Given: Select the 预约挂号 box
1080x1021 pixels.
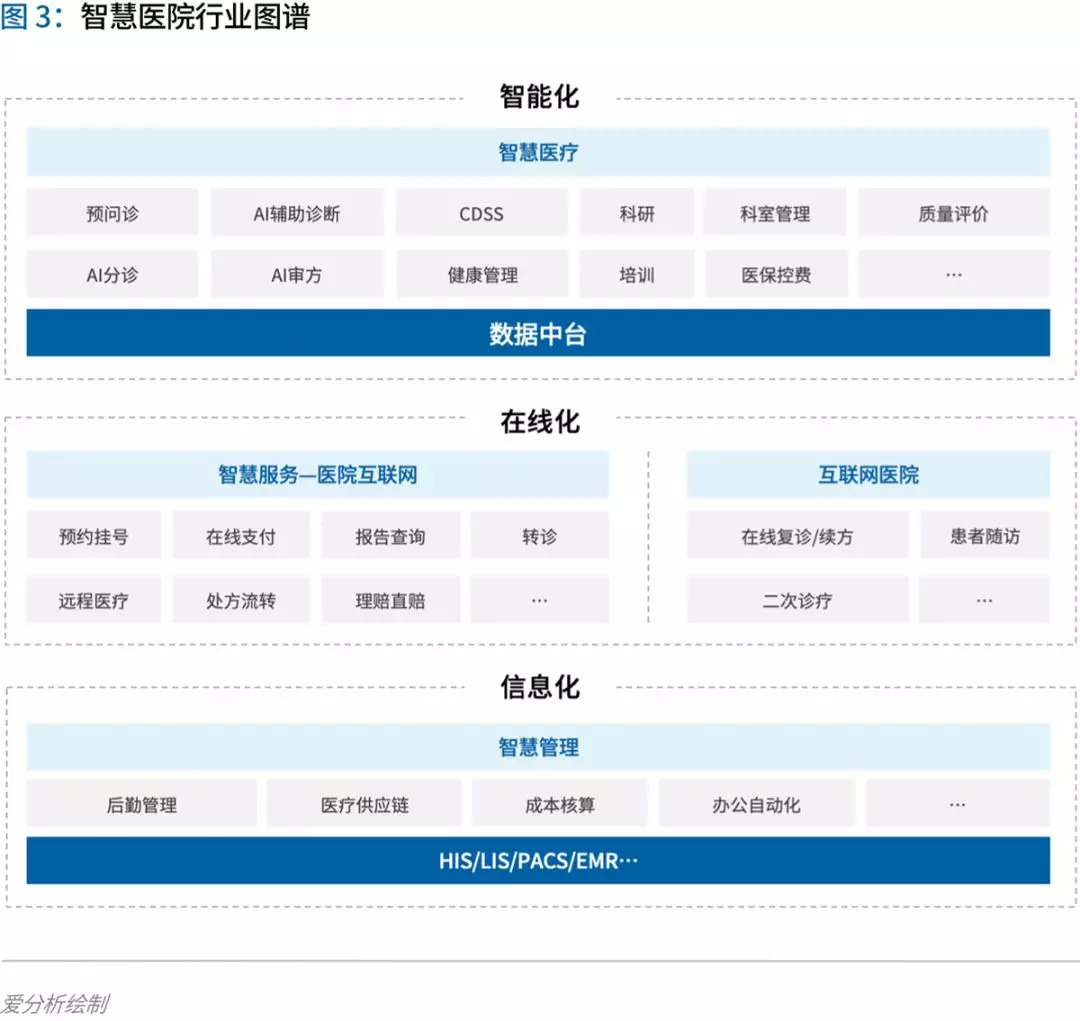Looking at the screenshot, I should 94,535.
